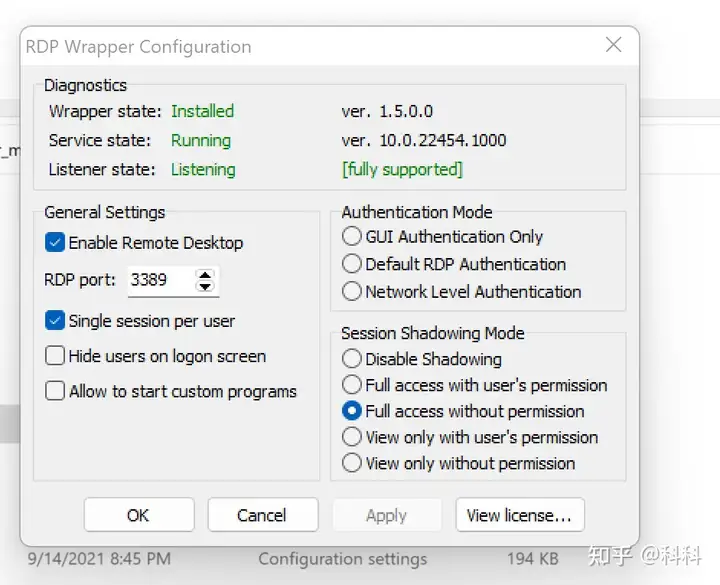Choose Default RDP Authentication
This screenshot has width=720, height=585.
click(352, 264)
